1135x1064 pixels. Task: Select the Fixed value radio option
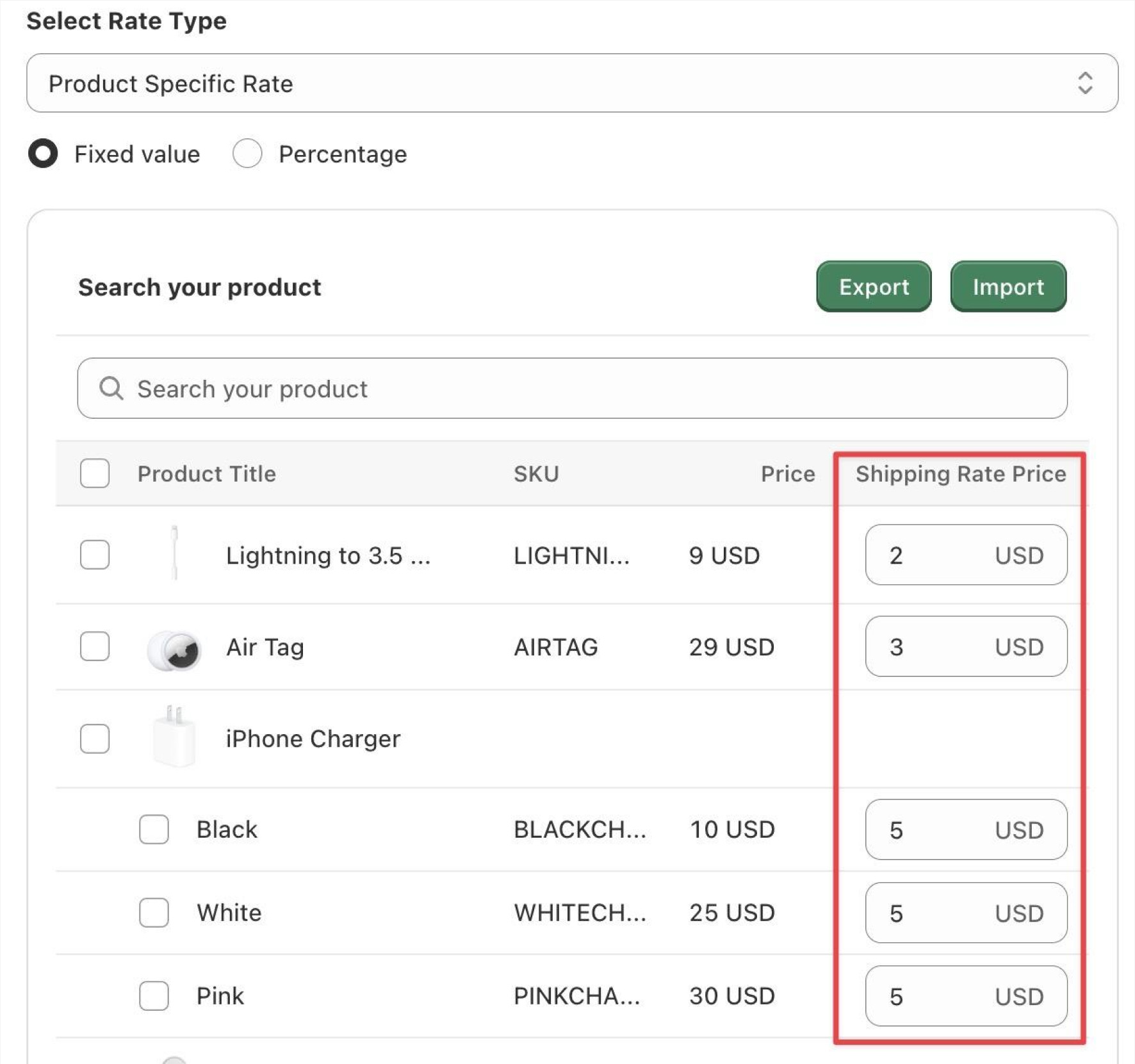(x=43, y=154)
